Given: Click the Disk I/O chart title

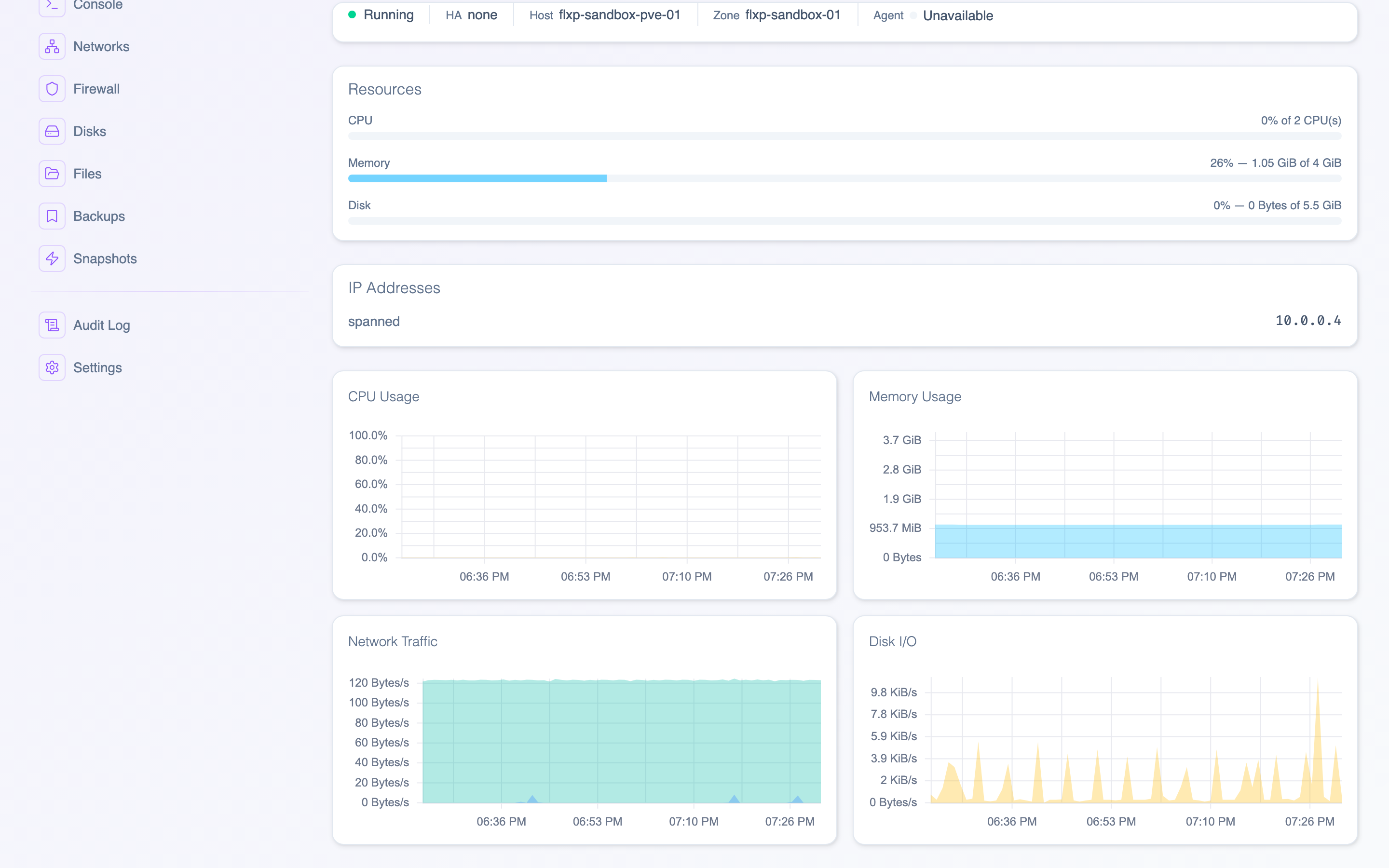Looking at the screenshot, I should [x=893, y=642].
